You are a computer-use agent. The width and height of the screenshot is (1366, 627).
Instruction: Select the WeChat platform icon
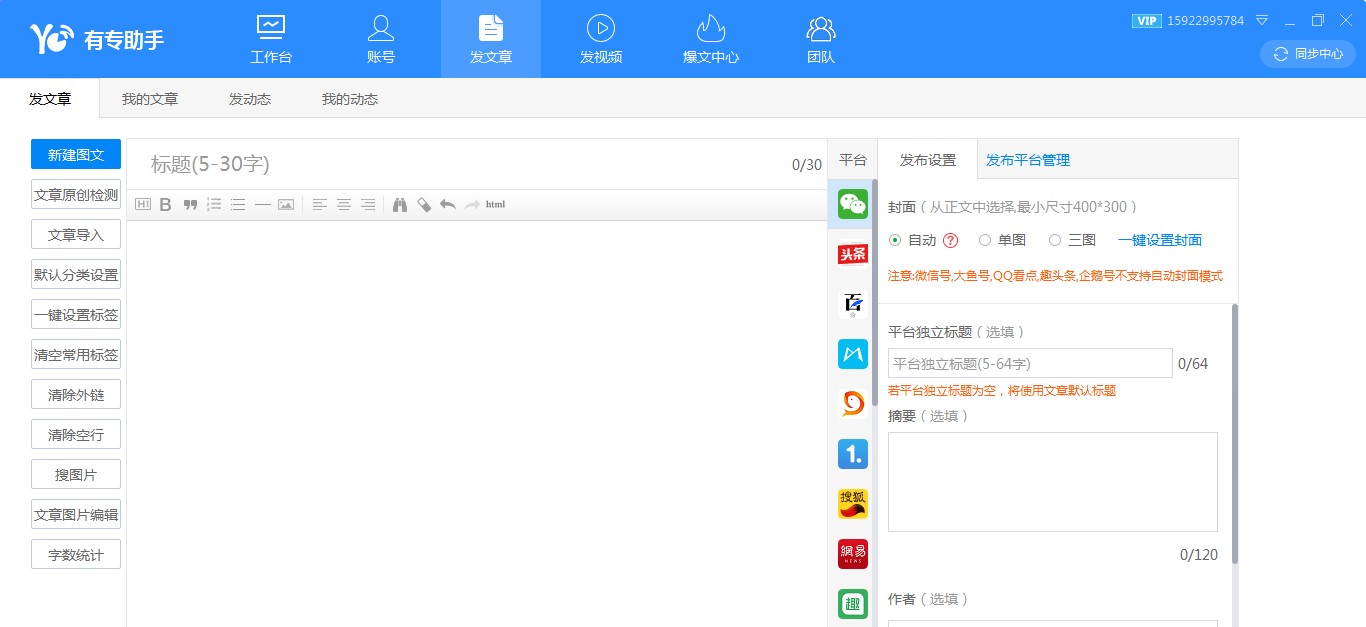tap(852, 204)
